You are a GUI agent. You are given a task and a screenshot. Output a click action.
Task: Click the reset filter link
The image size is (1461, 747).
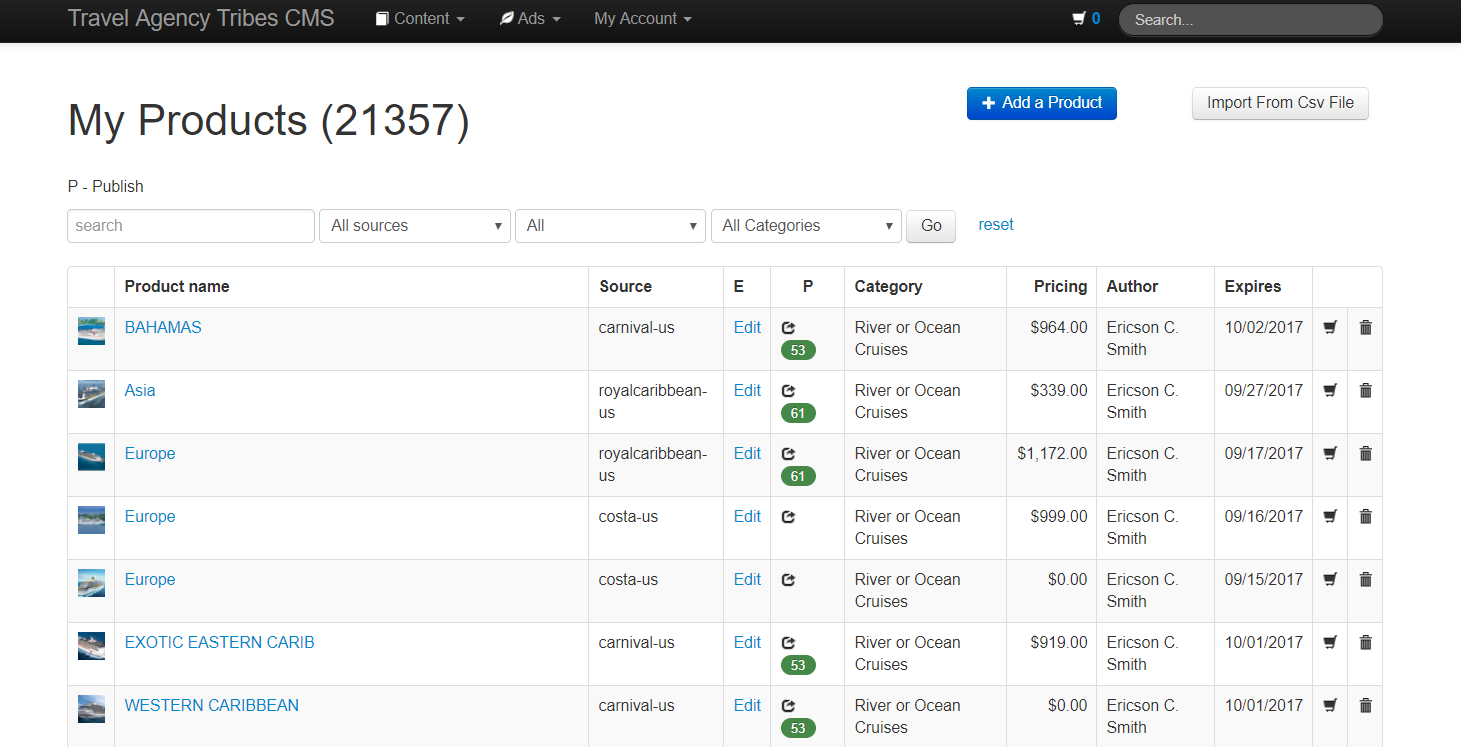pyautogui.click(x=995, y=225)
